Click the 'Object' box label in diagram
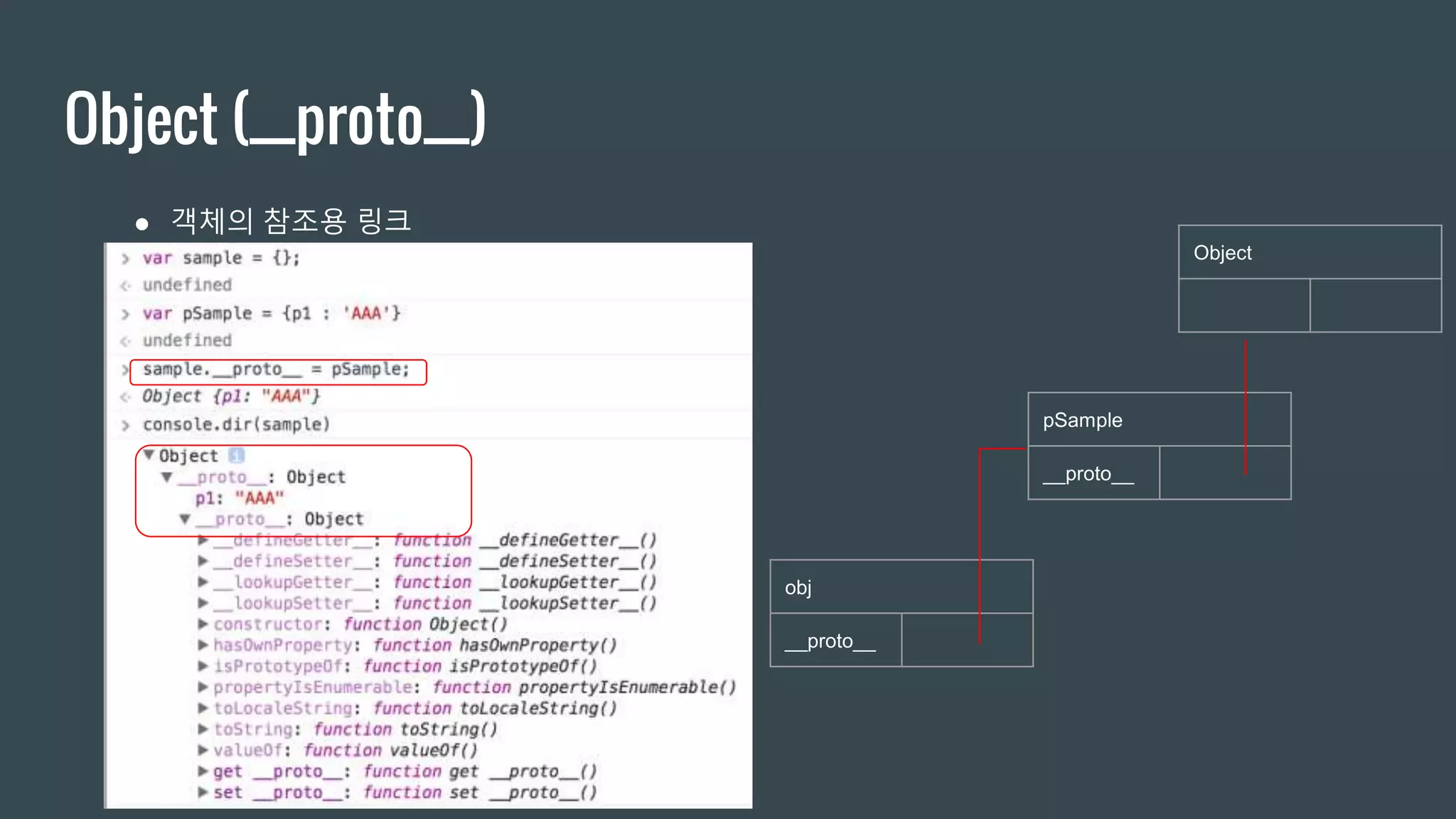The width and height of the screenshot is (1456, 819). 1222,253
